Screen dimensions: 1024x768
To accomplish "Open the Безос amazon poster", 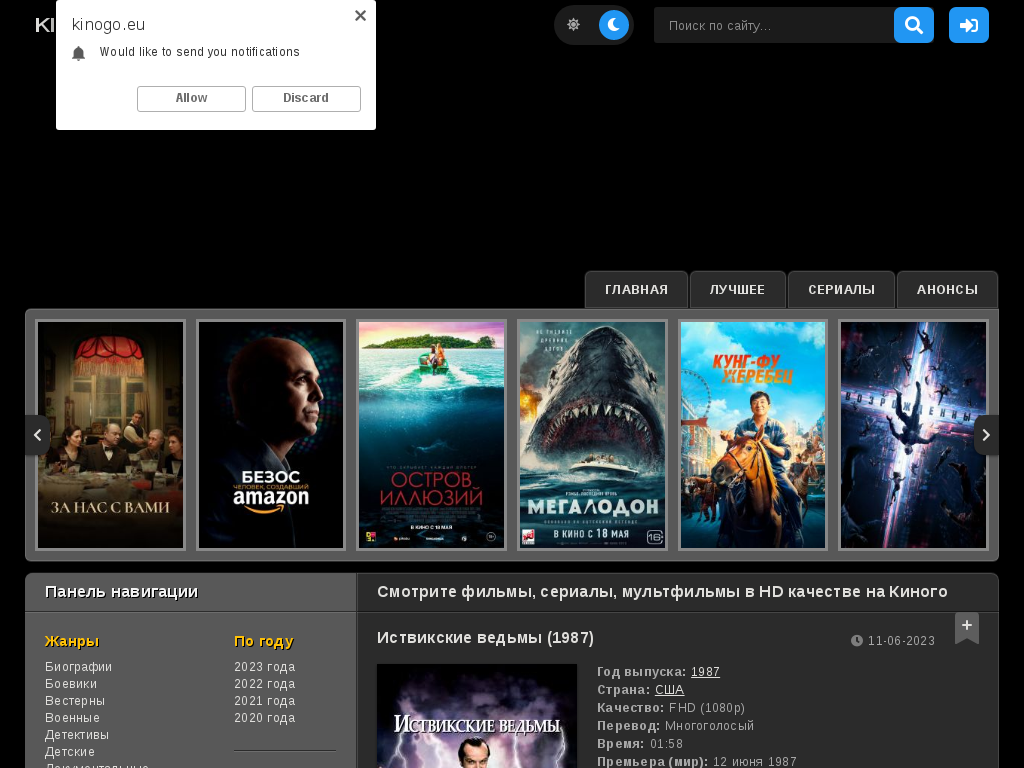I will click(x=271, y=435).
